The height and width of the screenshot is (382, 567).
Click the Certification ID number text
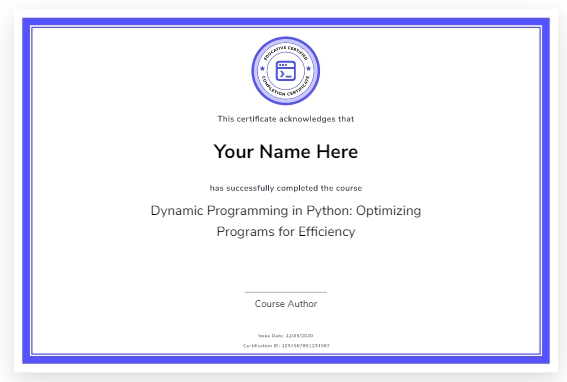286,346
